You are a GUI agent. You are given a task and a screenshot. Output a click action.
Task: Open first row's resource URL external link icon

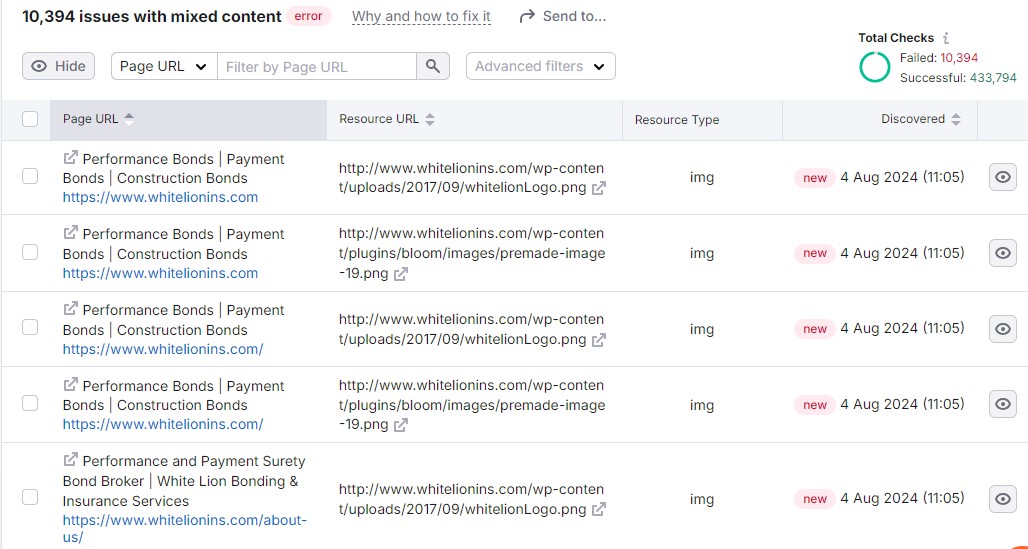(598, 188)
